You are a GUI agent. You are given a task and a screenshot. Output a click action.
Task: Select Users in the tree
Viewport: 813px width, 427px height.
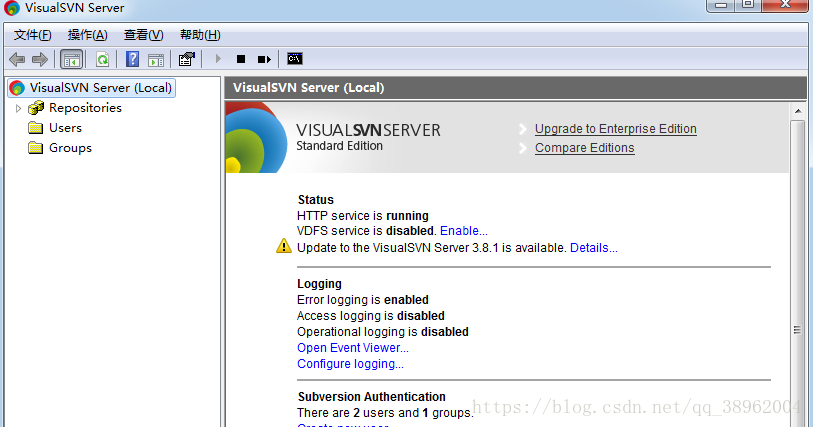click(x=65, y=127)
